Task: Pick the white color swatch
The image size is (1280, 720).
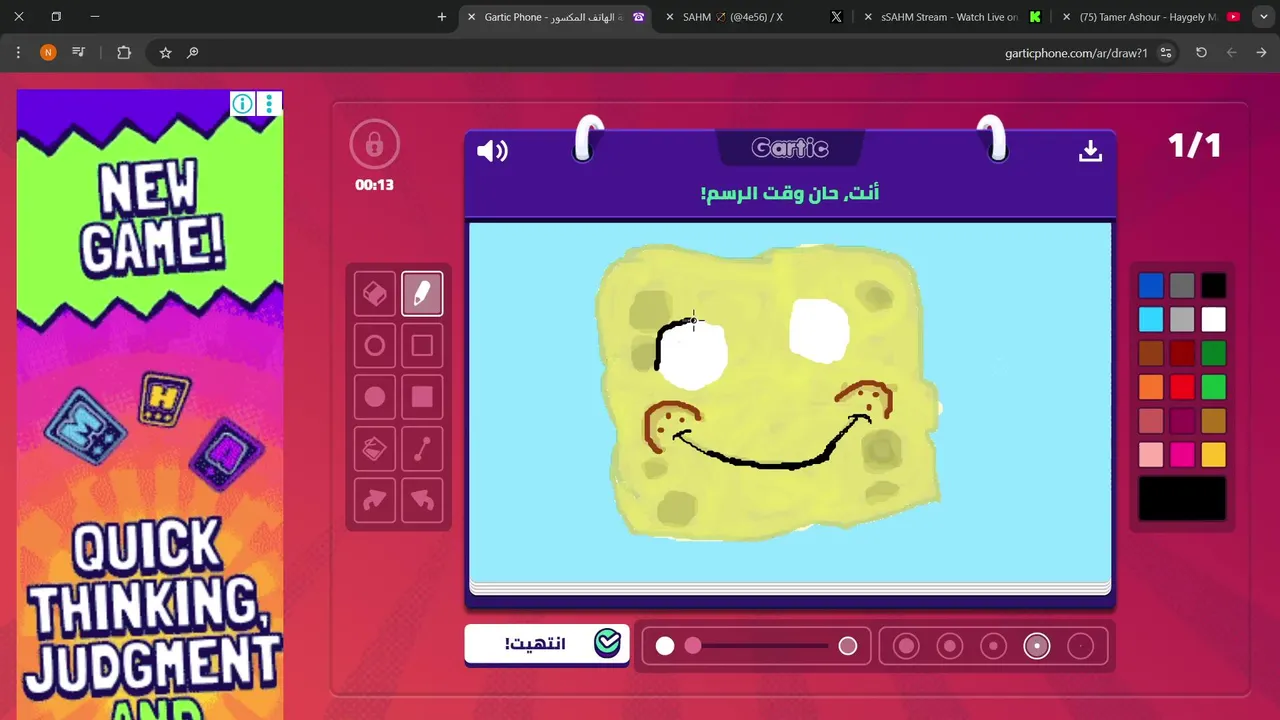Action: [x=1213, y=320]
